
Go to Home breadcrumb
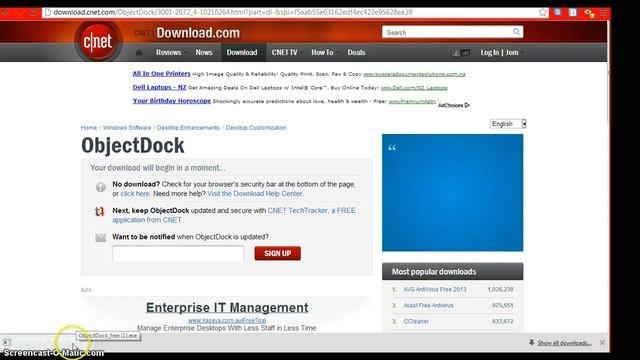point(89,128)
